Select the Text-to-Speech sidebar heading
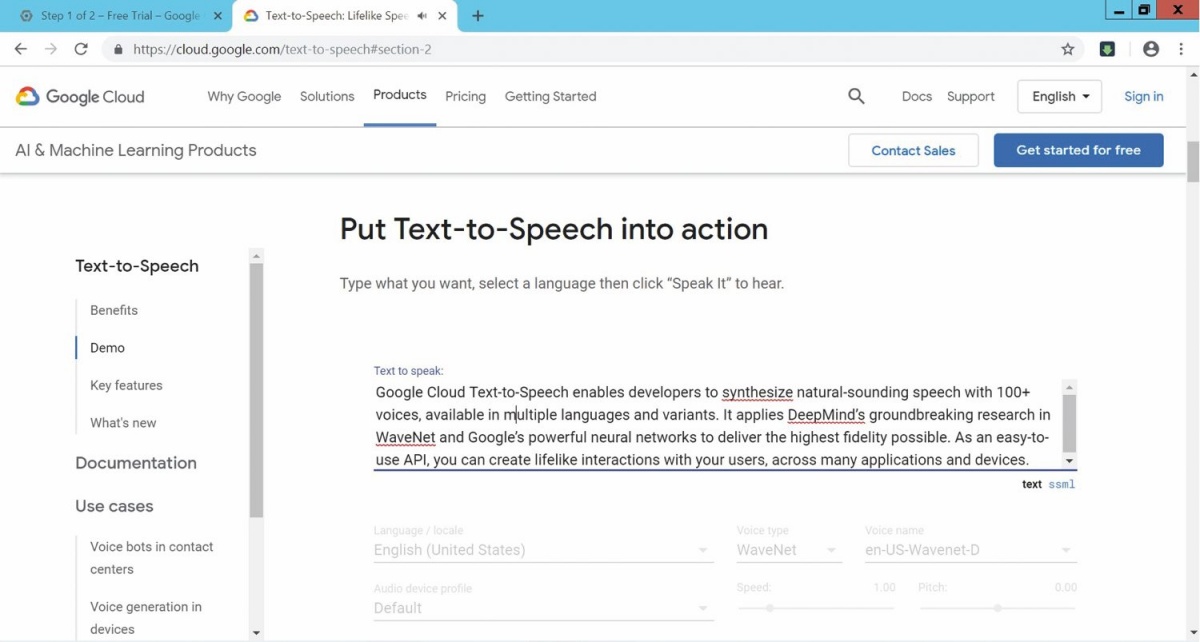This screenshot has width=1200, height=642. tap(137, 266)
